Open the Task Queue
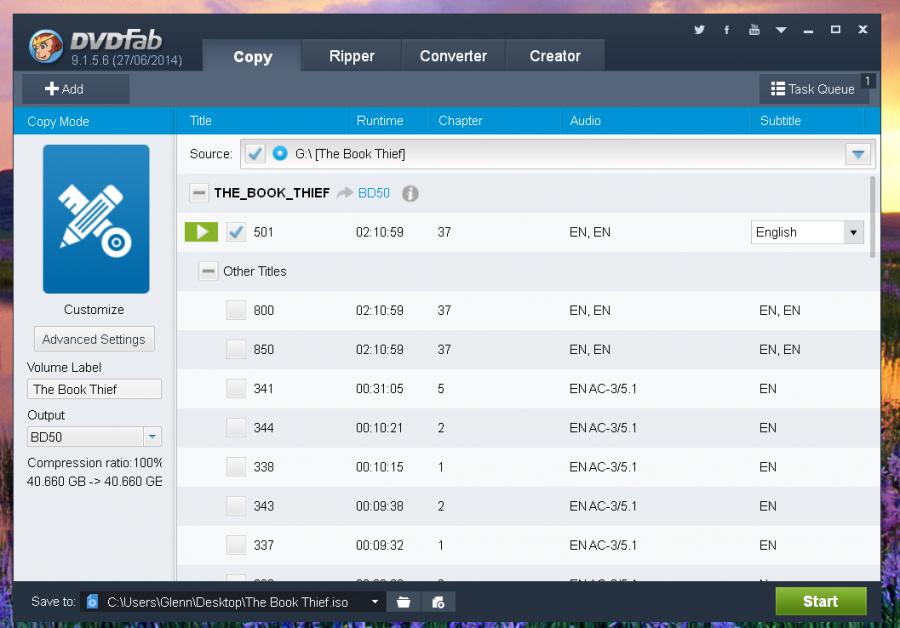The image size is (900, 628). pos(813,89)
